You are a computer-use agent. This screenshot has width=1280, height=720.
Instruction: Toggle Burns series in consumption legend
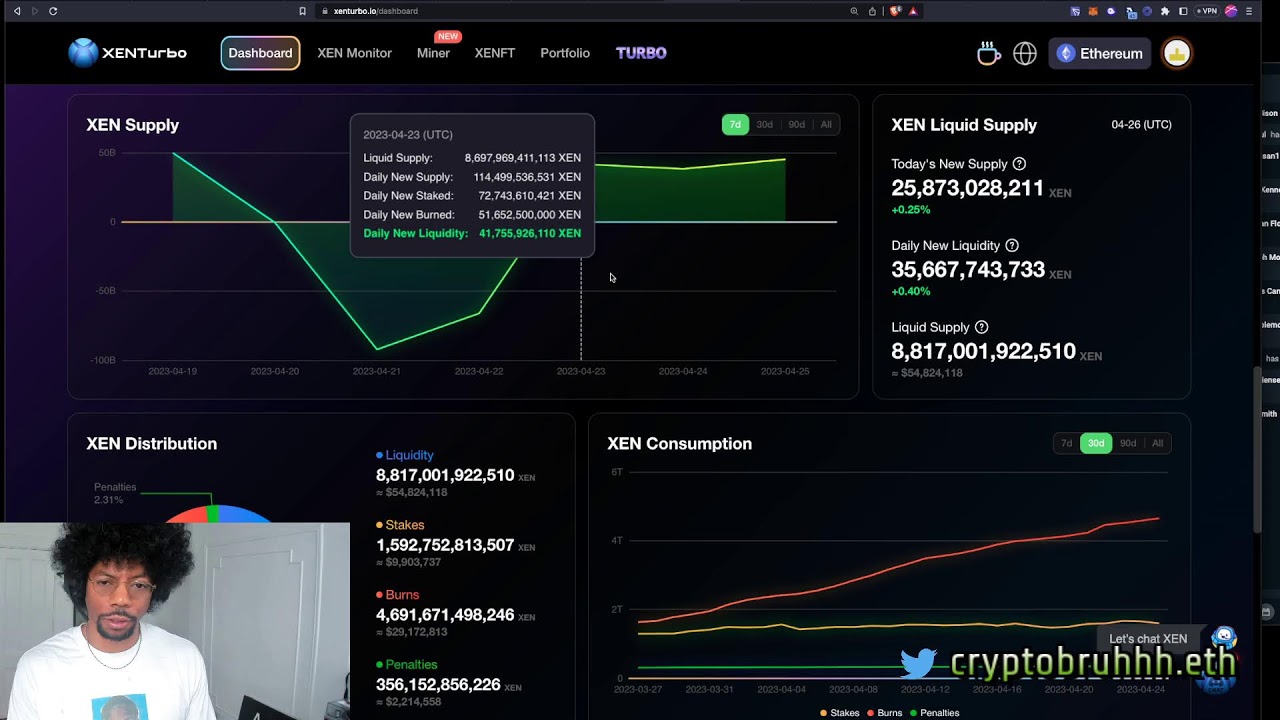pos(884,713)
